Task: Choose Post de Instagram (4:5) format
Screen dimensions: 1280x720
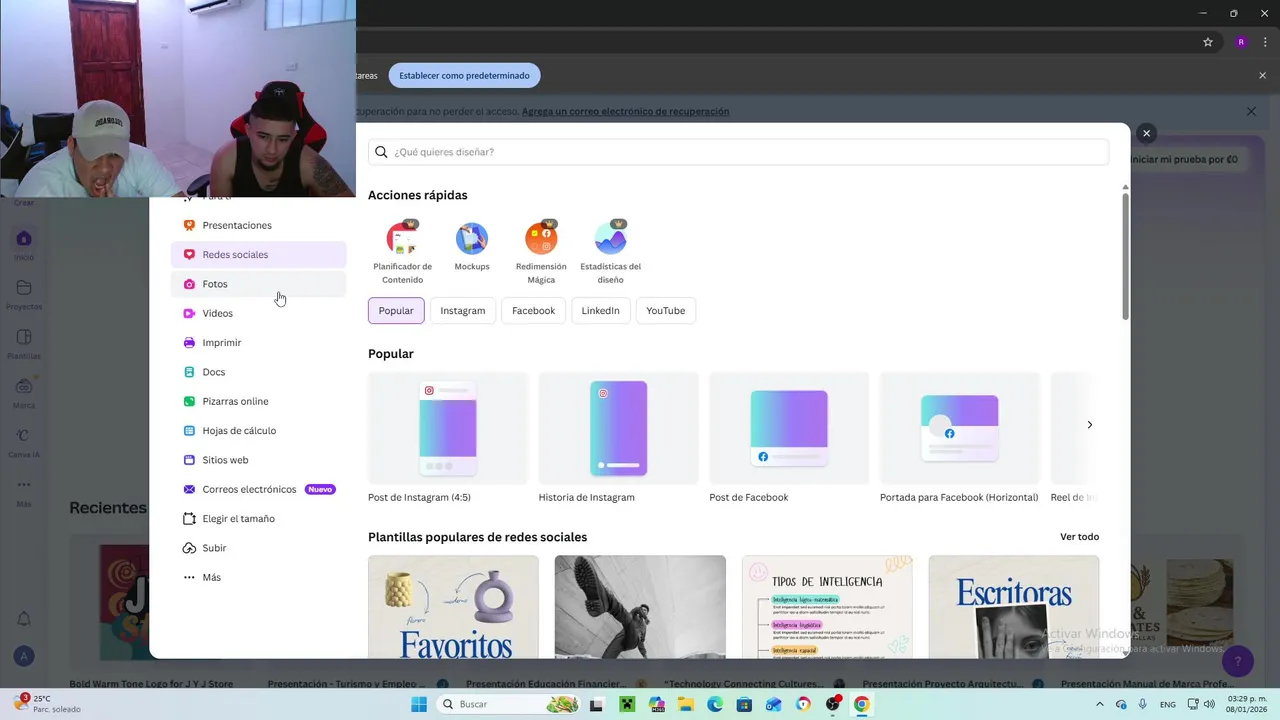Action: click(x=448, y=438)
